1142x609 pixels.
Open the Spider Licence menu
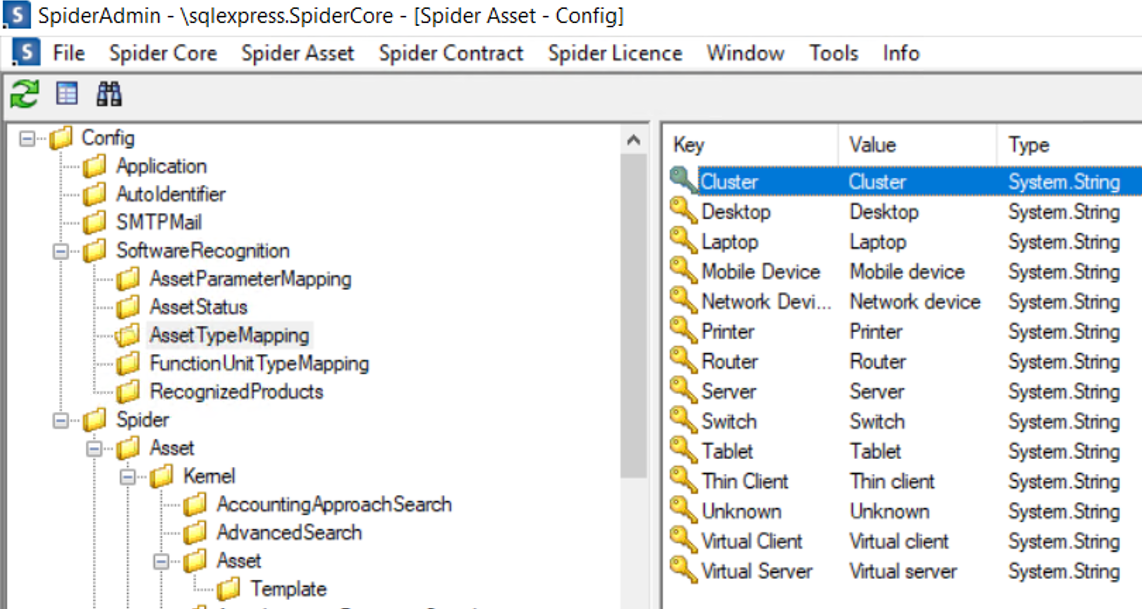click(x=615, y=53)
